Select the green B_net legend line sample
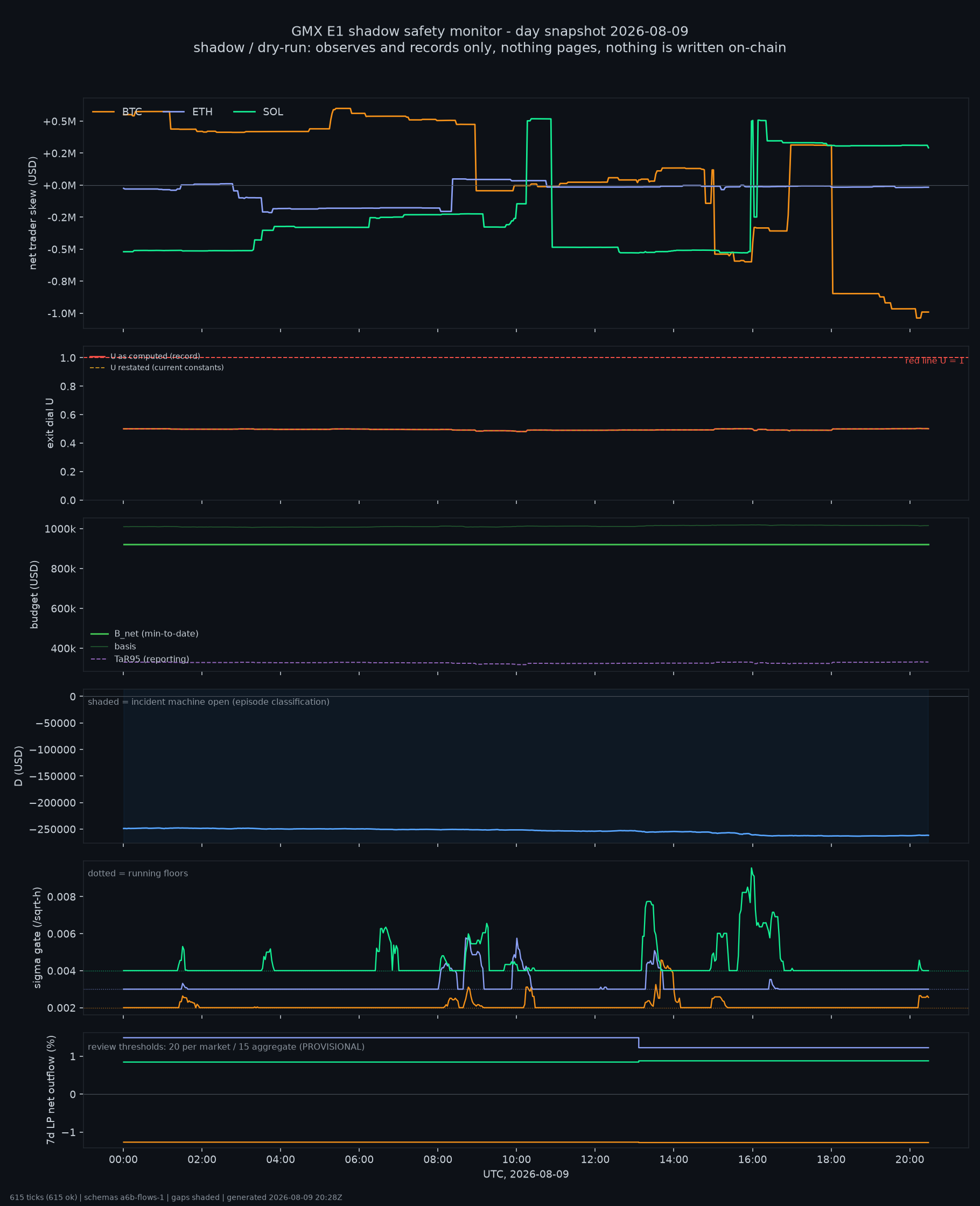Screen dimensions: 980x1206 click(x=100, y=634)
